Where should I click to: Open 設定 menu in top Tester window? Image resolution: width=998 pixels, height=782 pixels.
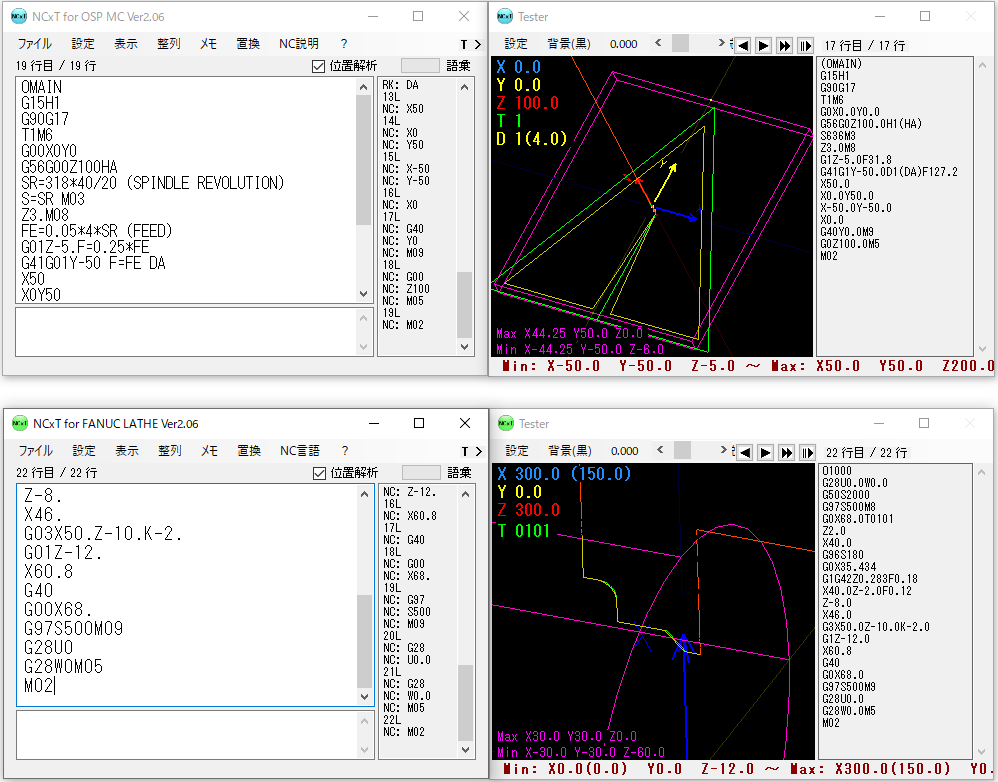tap(516, 44)
